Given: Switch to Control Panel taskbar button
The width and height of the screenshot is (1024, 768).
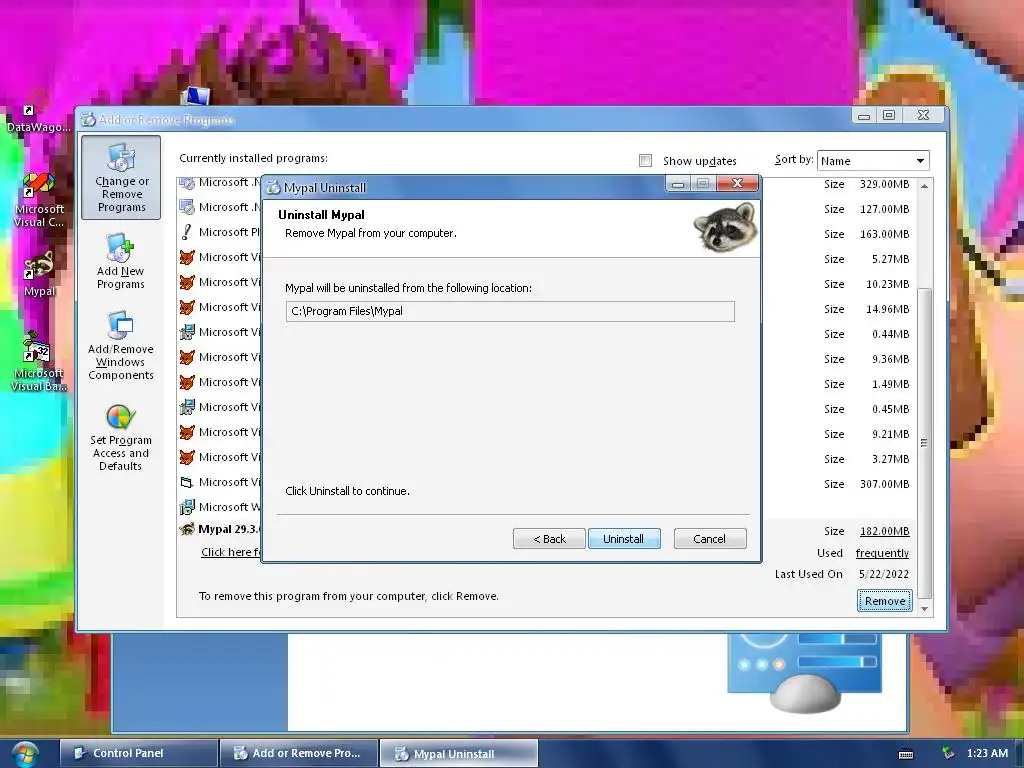Looking at the screenshot, I should 138,753.
